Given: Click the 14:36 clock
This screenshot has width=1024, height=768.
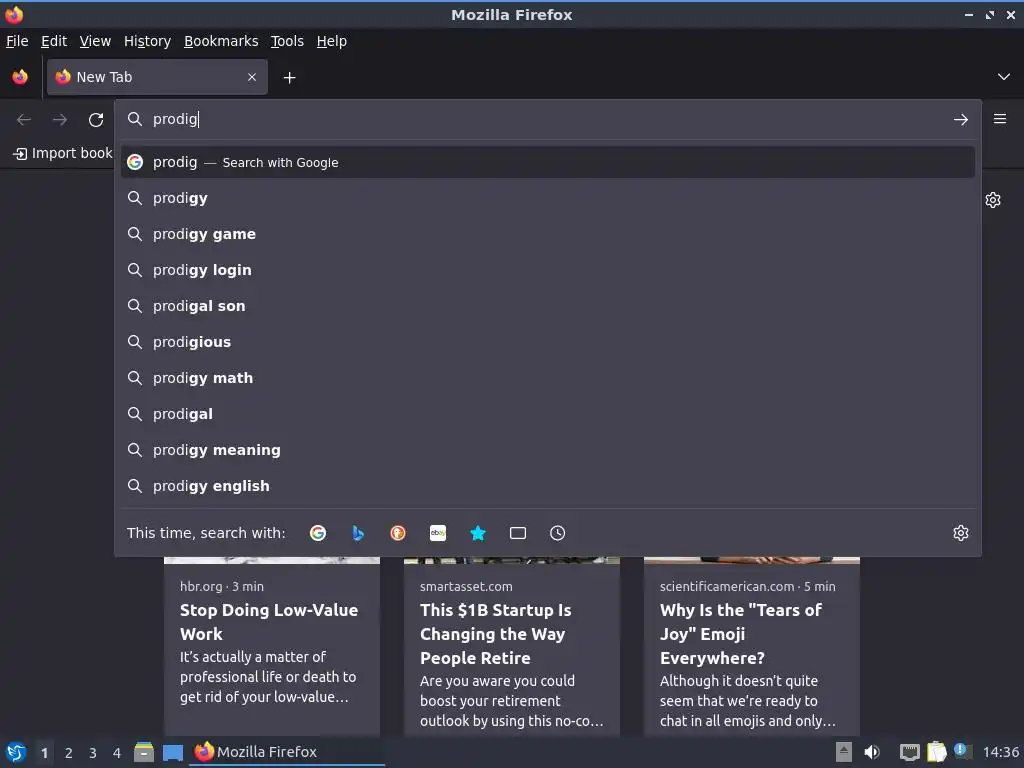Looking at the screenshot, I should pyautogui.click(x=1000, y=752).
